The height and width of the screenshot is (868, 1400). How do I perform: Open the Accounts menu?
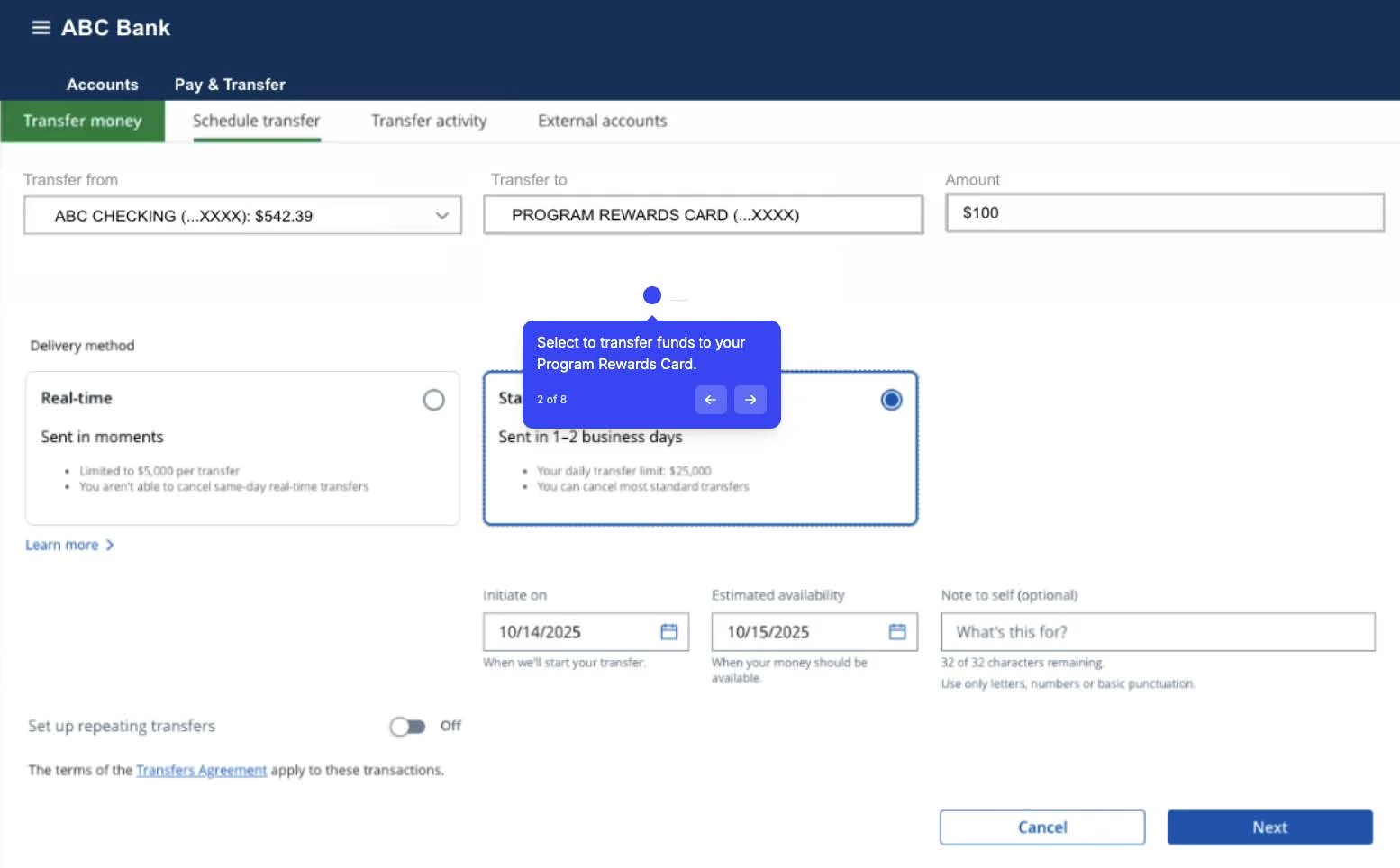click(x=103, y=85)
